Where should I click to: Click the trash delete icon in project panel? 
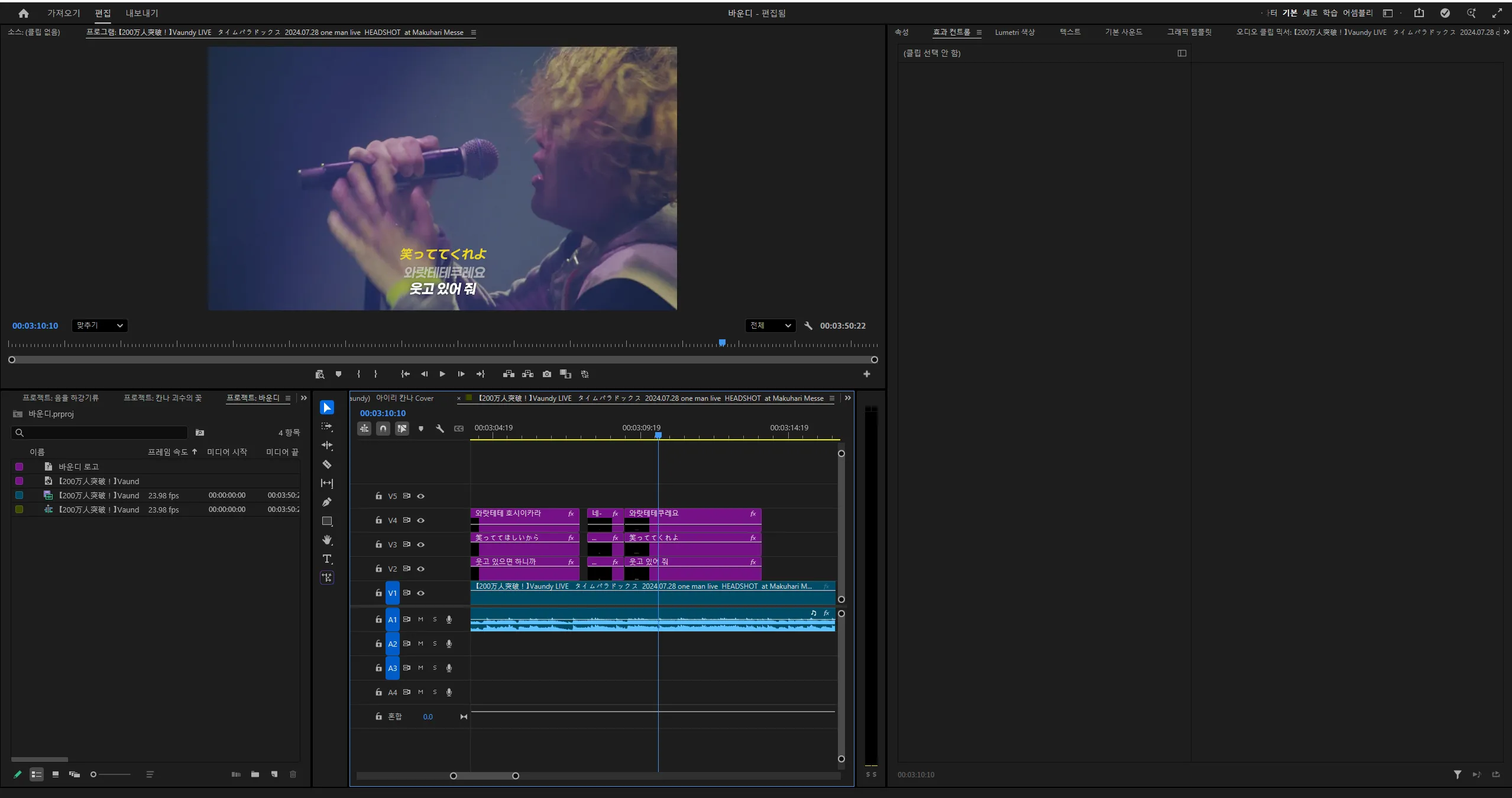[293, 774]
